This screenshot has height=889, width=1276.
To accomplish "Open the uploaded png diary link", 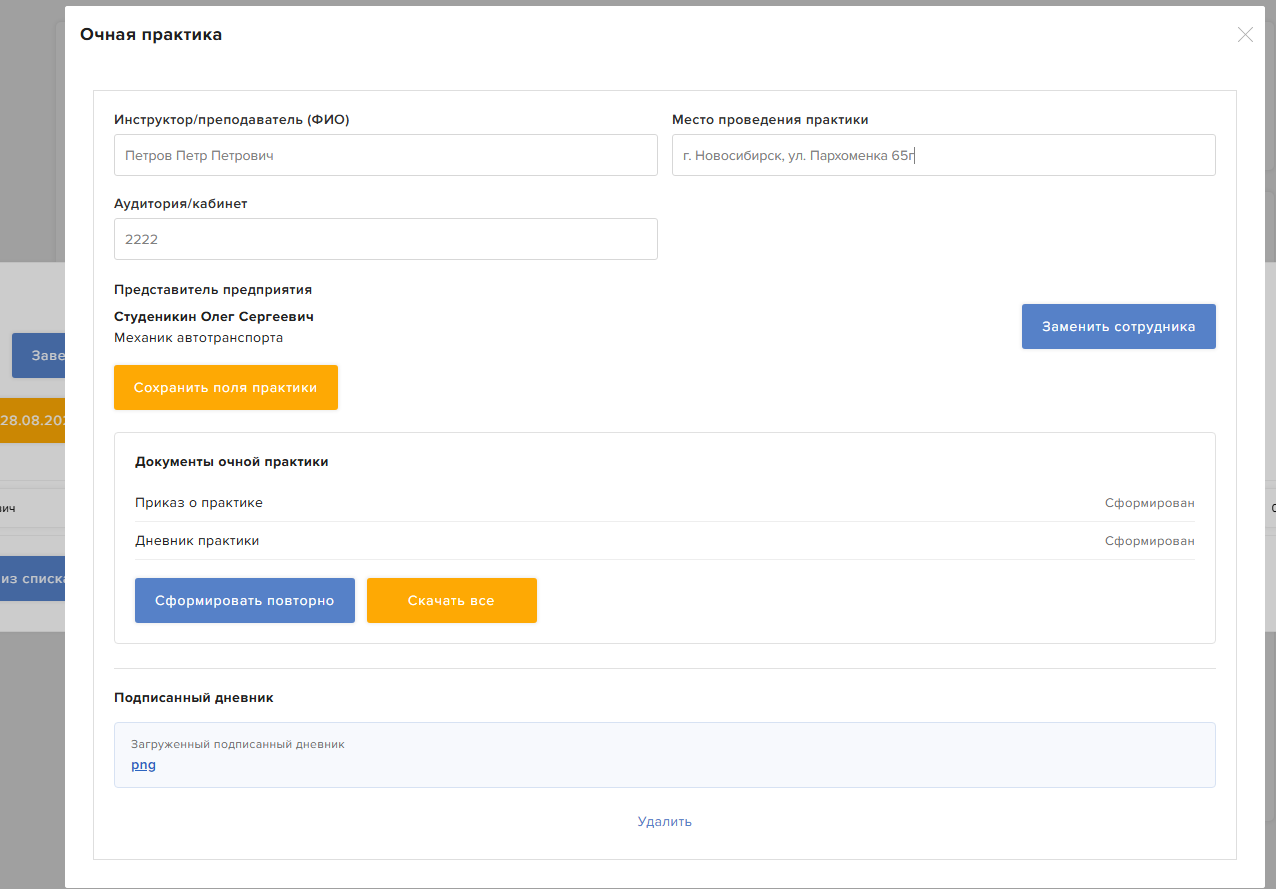I will pyautogui.click(x=143, y=765).
